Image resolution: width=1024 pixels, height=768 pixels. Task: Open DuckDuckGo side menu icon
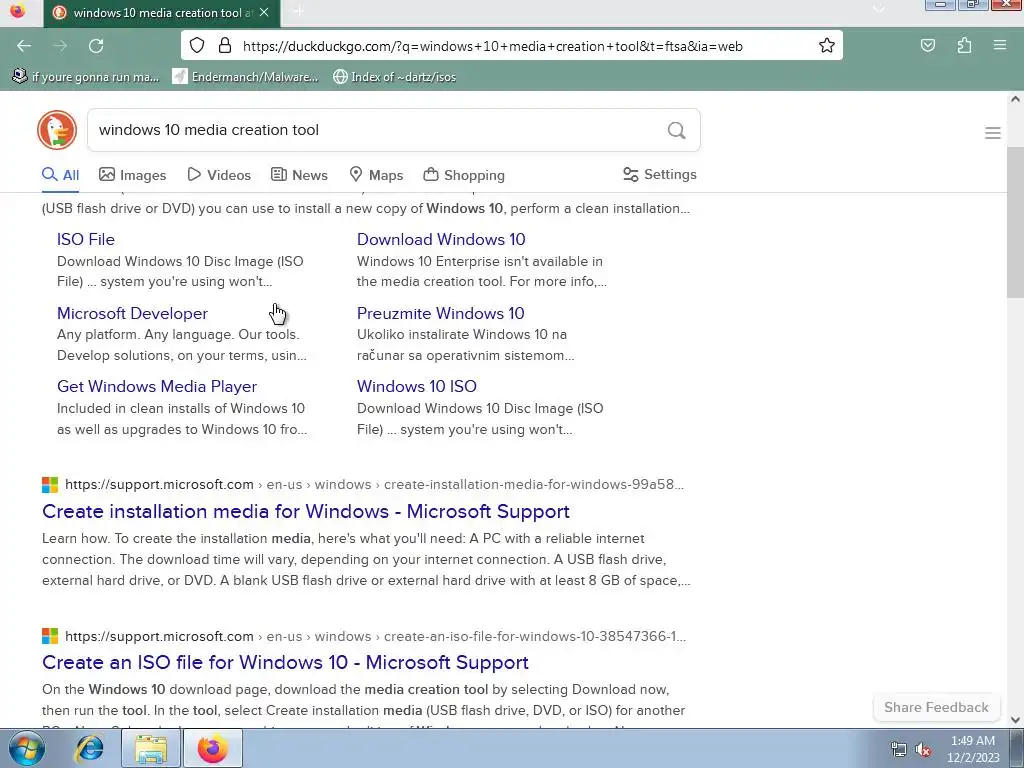point(993,133)
